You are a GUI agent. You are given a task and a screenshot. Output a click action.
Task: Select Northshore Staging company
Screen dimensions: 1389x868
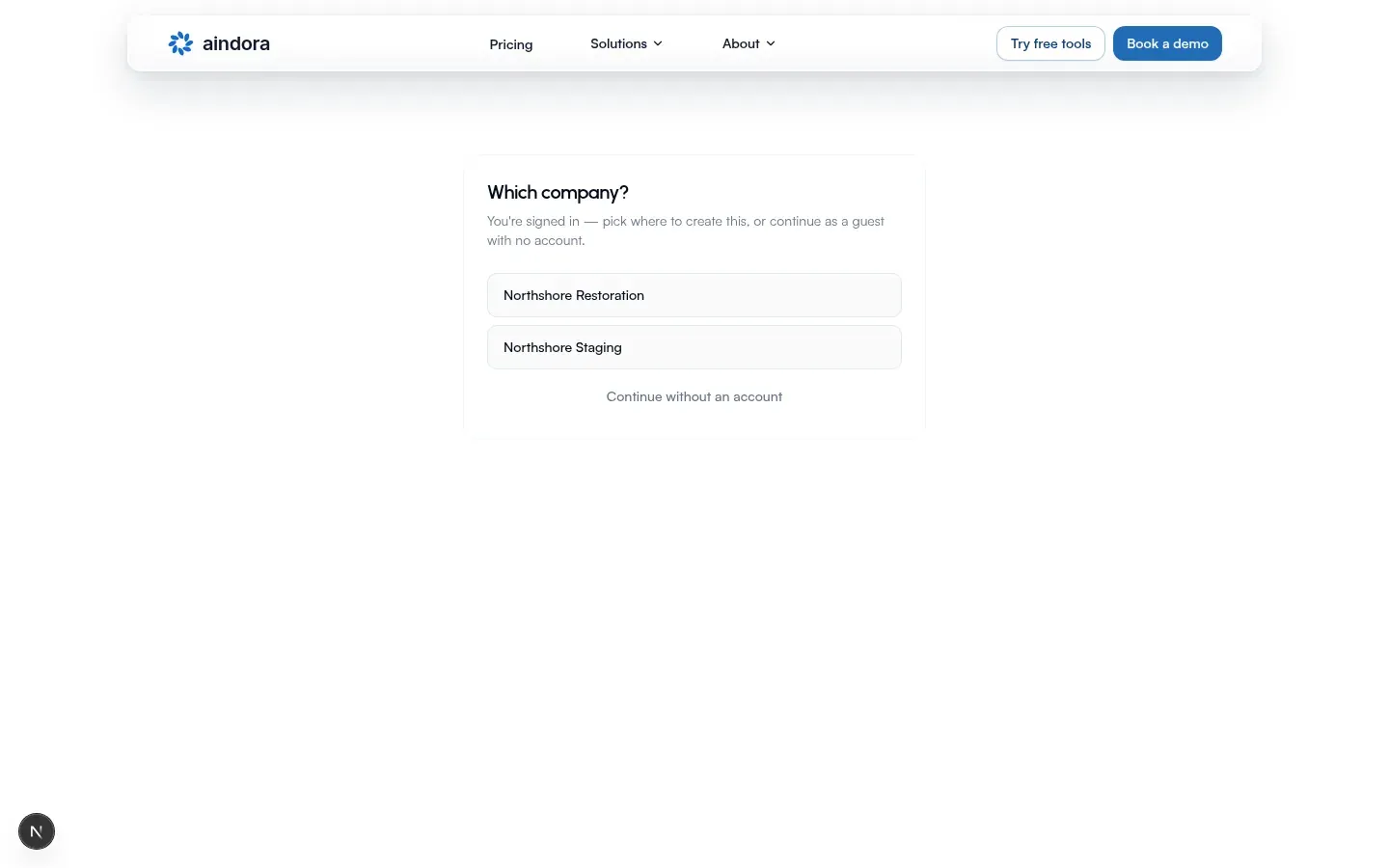click(x=694, y=347)
